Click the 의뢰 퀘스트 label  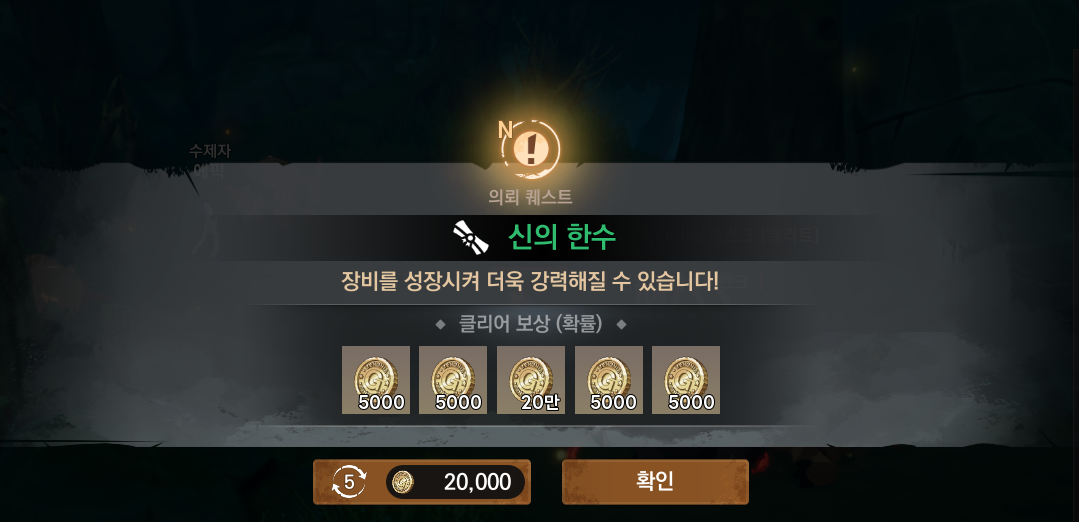pyautogui.click(x=530, y=197)
